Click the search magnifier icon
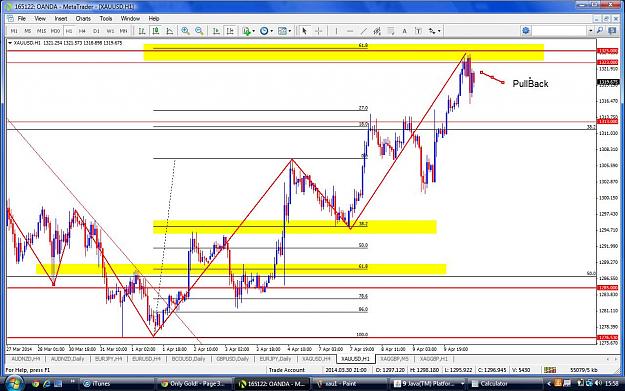The height and width of the screenshot is (391, 625). click(600, 31)
